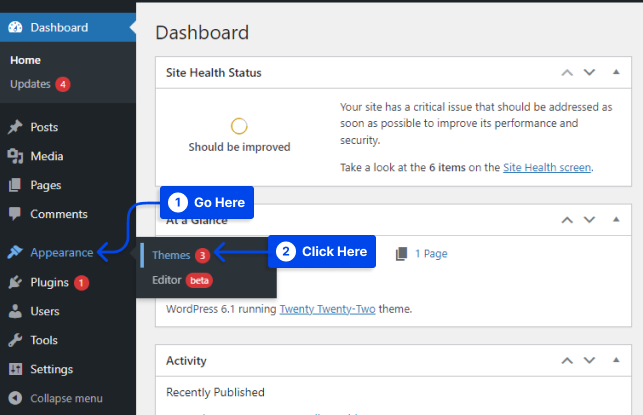Open Updates submenu item
Image resolution: width=643 pixels, height=415 pixels.
[x=30, y=84]
